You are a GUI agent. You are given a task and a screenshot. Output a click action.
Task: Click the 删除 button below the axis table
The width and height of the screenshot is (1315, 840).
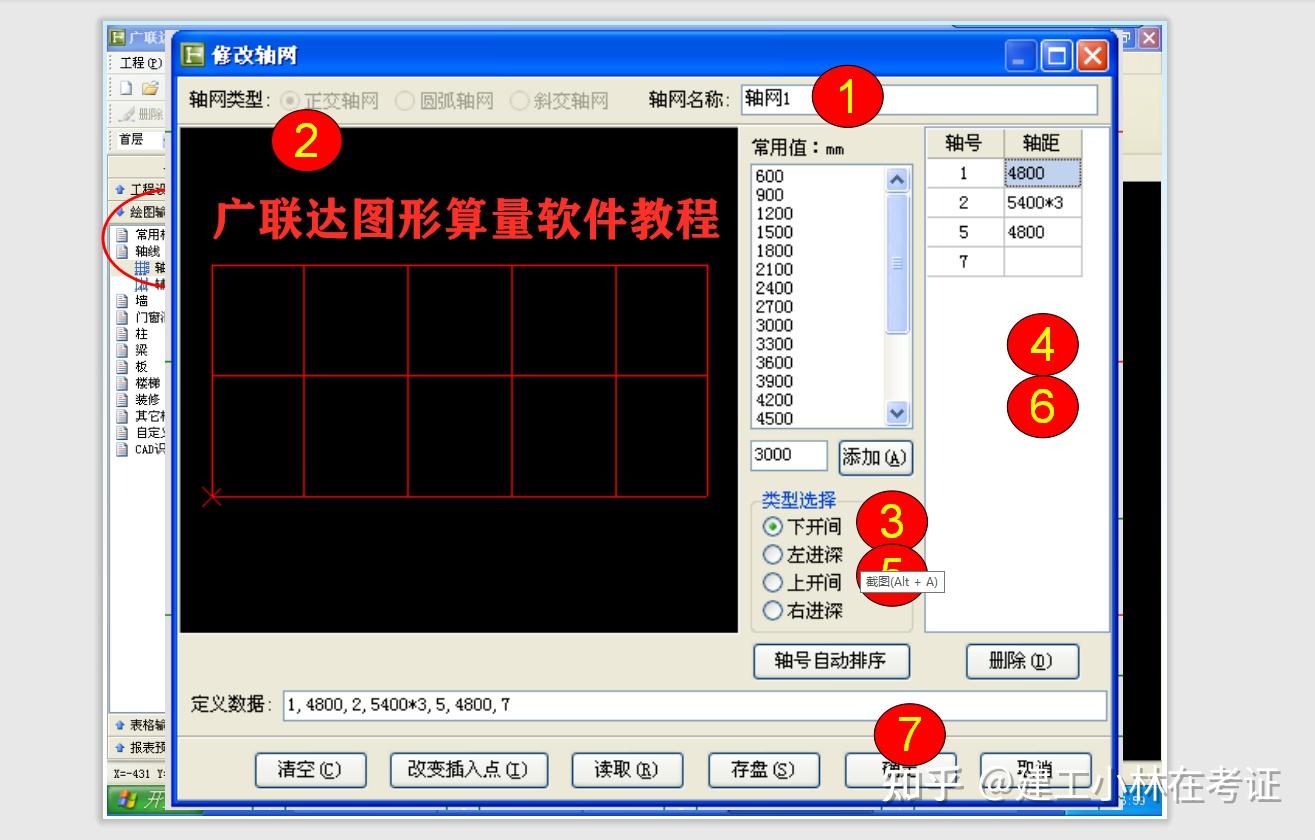[x=1022, y=661]
